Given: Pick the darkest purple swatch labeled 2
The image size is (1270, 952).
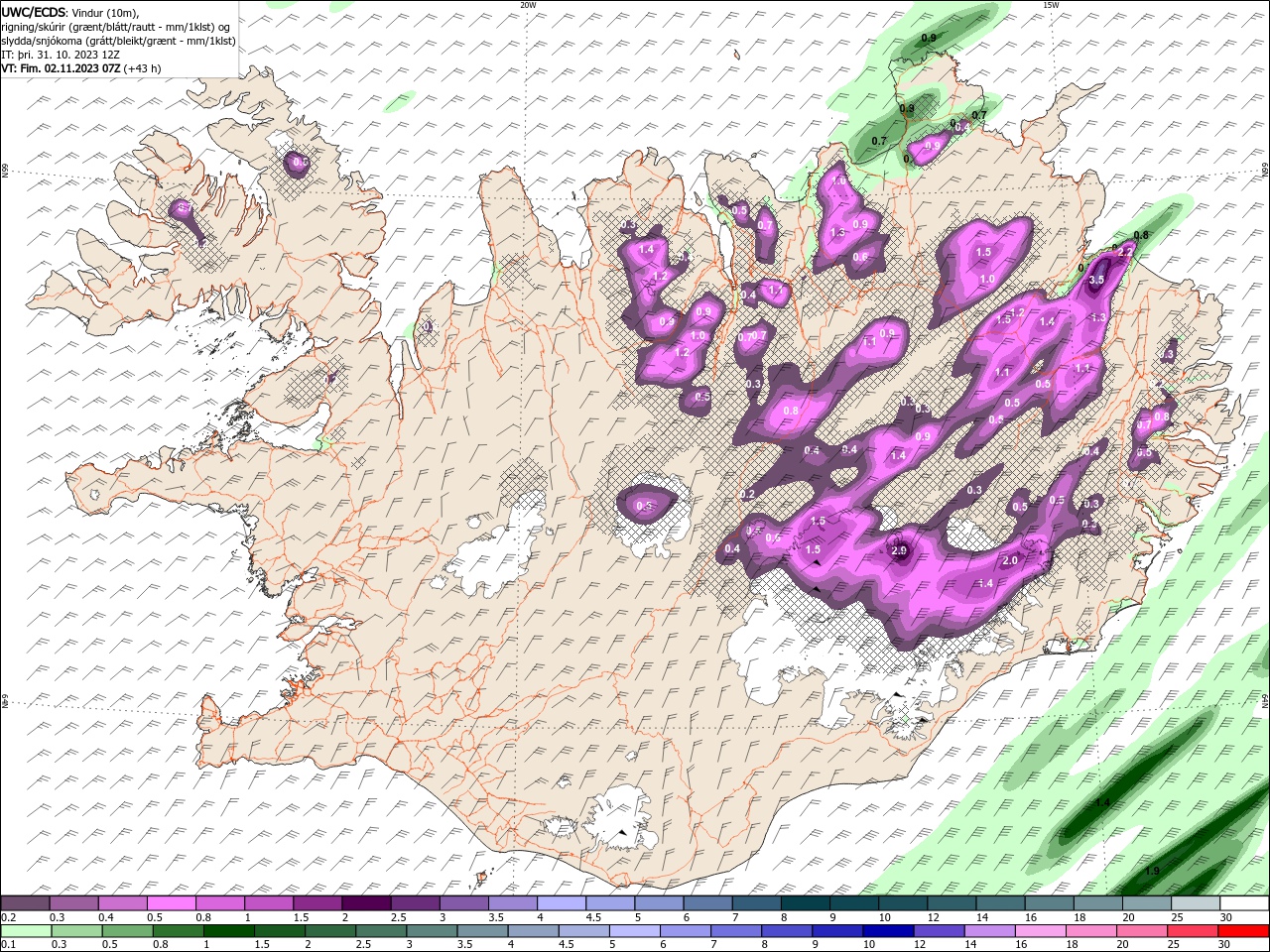Looking at the screenshot, I should pyautogui.click(x=365, y=903).
